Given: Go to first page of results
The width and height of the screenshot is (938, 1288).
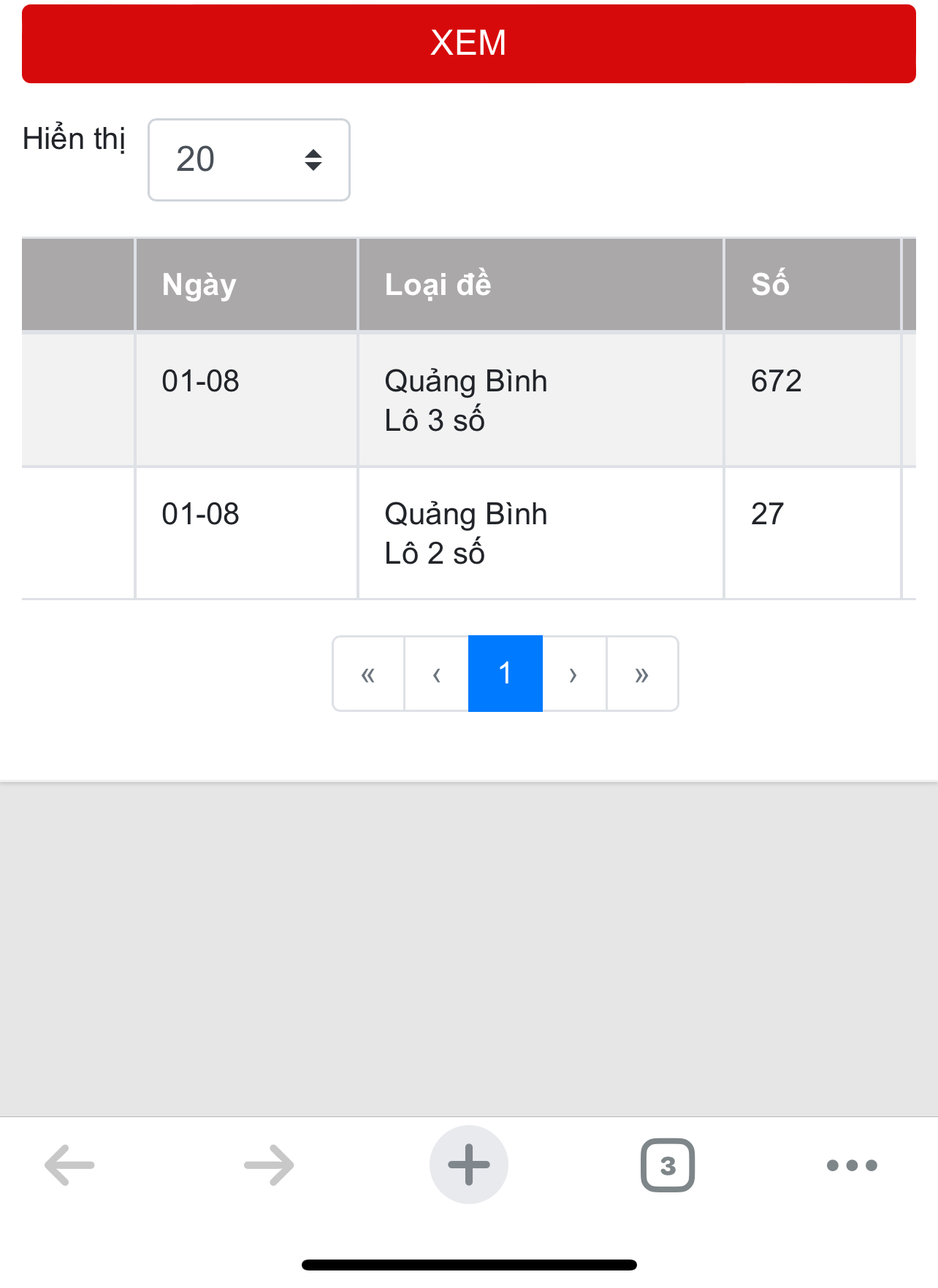Looking at the screenshot, I should click(368, 674).
